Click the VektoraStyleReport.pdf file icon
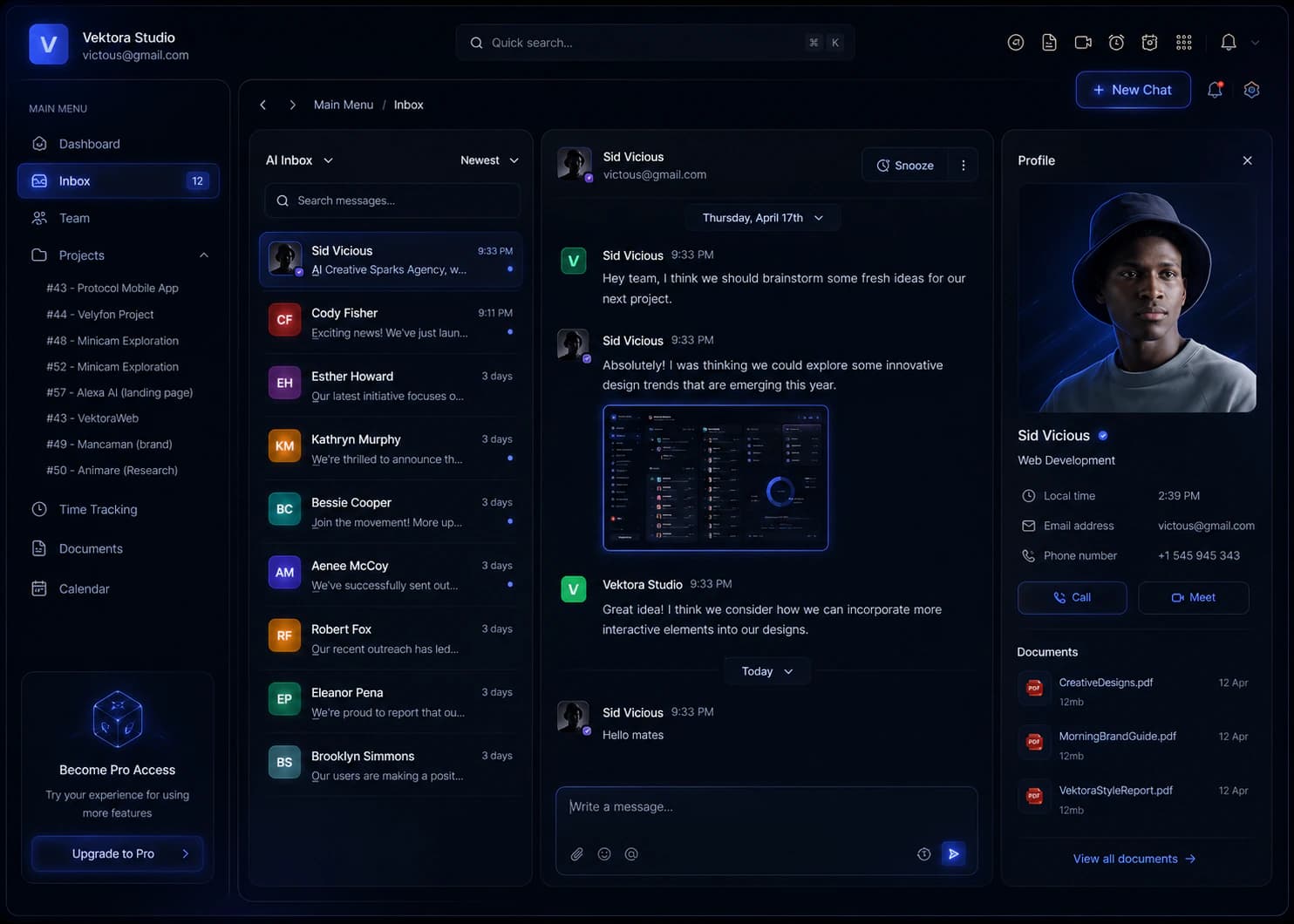The height and width of the screenshot is (924, 1294). coord(1034,796)
